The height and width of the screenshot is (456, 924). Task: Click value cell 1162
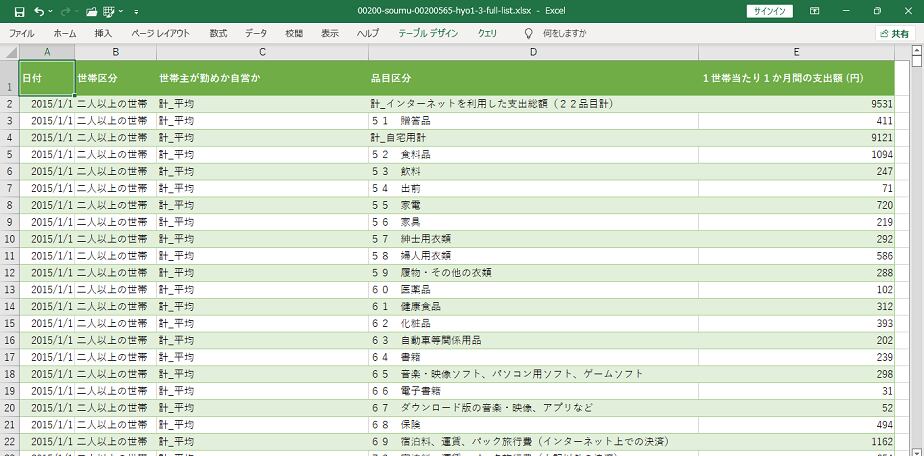[796, 442]
